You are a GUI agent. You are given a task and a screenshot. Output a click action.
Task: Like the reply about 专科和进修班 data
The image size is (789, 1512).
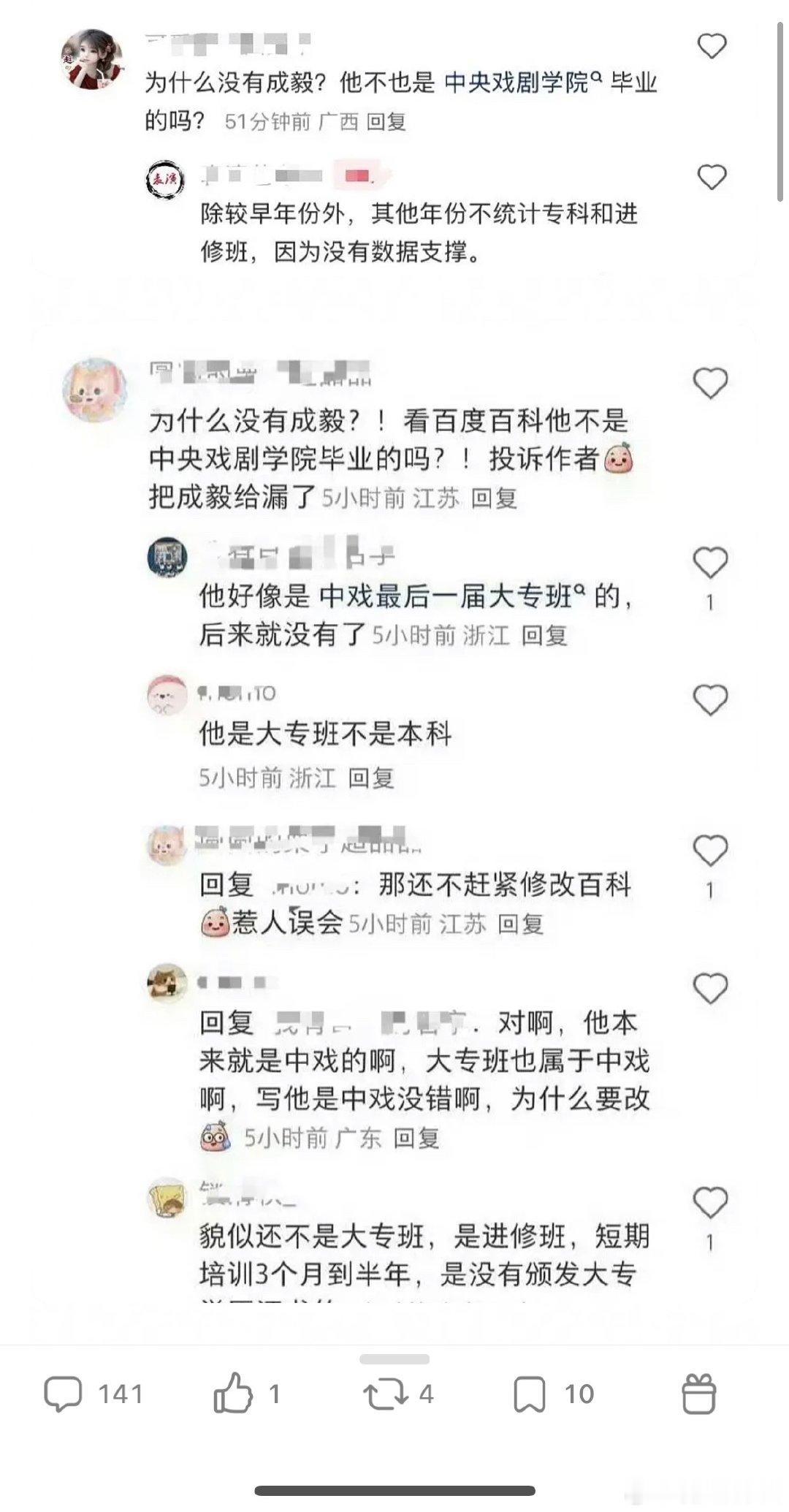(712, 178)
